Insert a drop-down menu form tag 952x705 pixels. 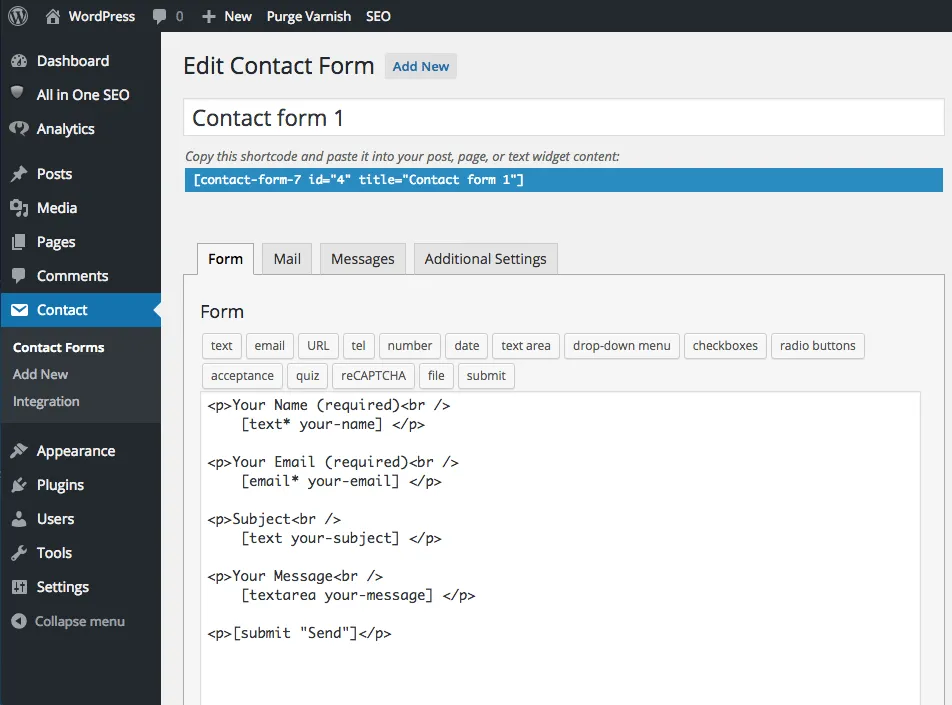(621, 346)
